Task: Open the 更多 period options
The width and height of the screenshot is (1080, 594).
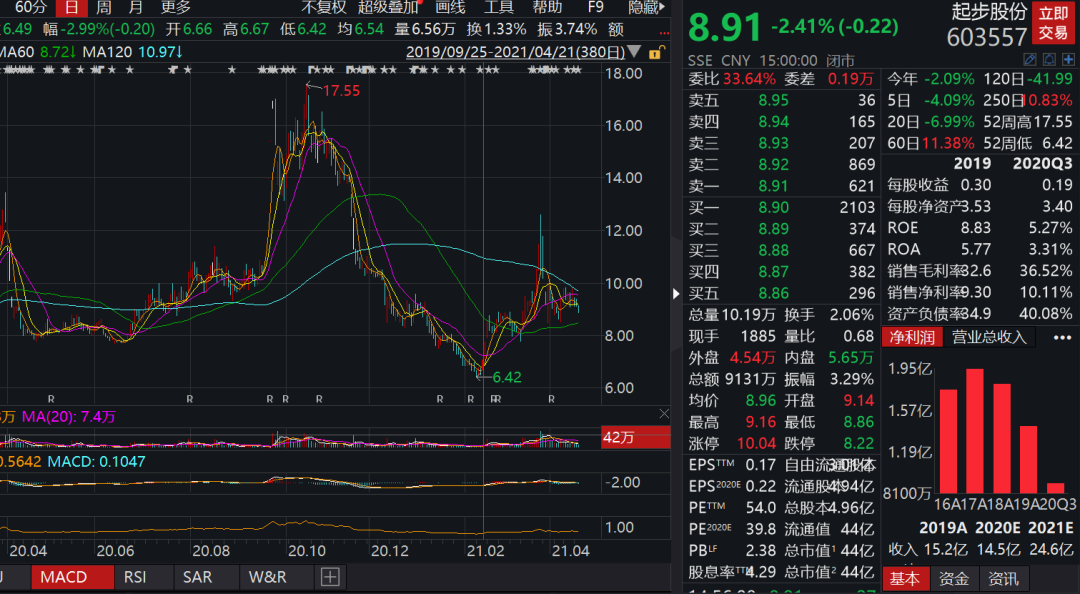Action: click(x=176, y=8)
